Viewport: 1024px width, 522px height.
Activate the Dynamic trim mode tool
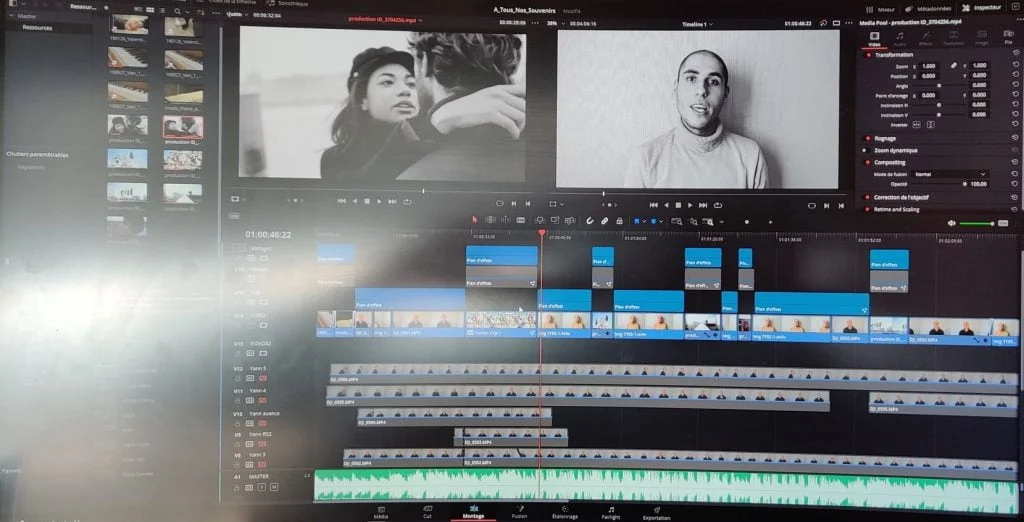coord(506,220)
